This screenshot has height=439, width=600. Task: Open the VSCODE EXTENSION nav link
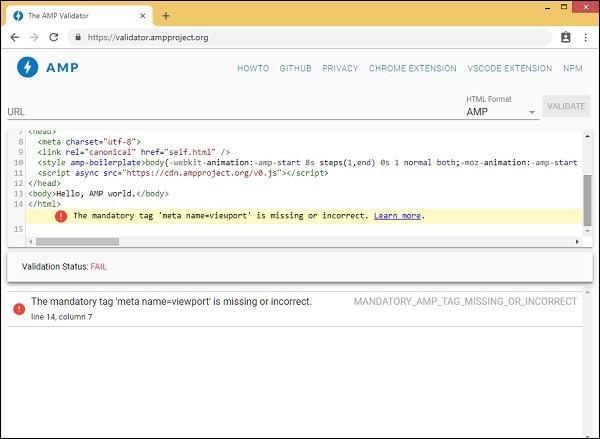(510, 68)
